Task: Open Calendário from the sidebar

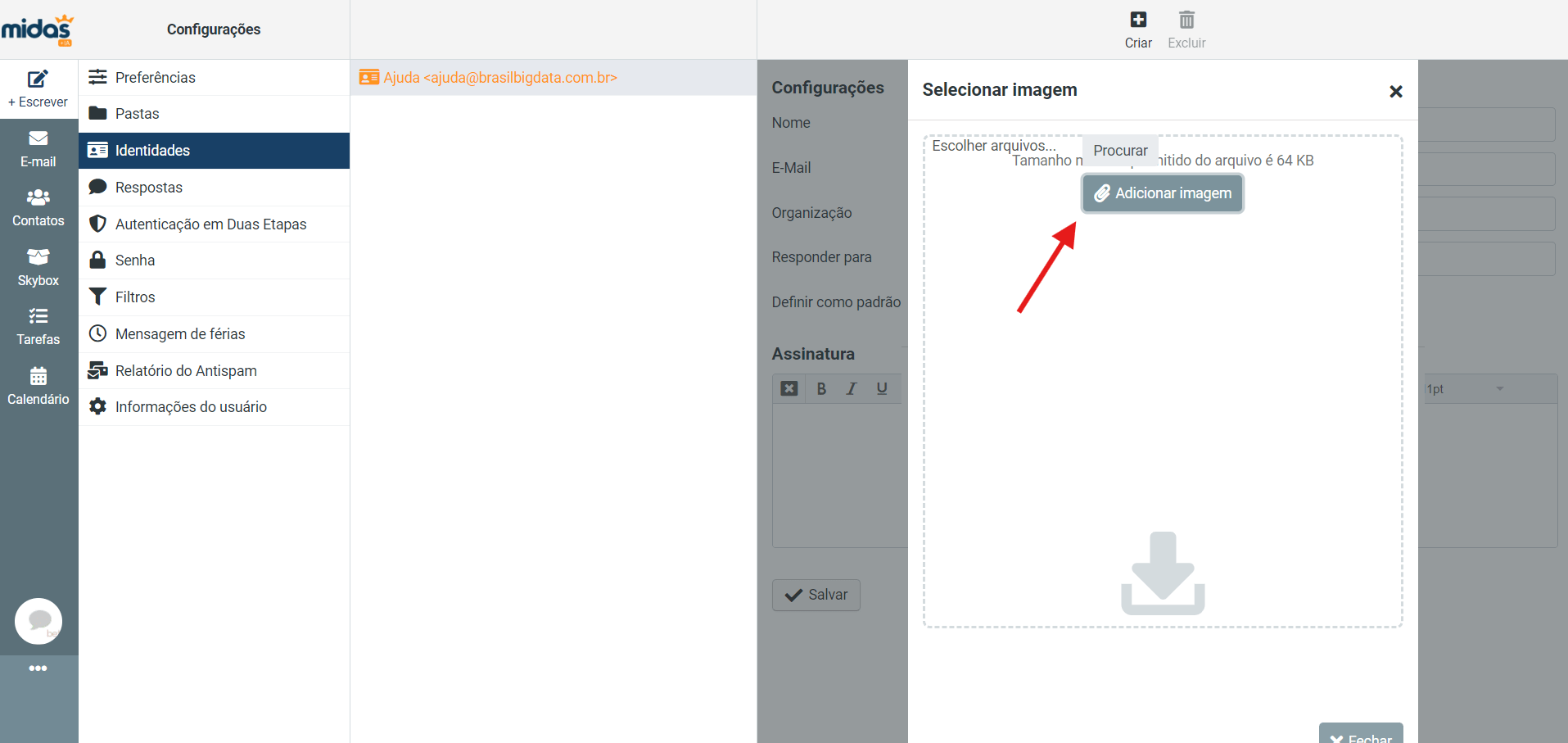Action: tap(38, 387)
